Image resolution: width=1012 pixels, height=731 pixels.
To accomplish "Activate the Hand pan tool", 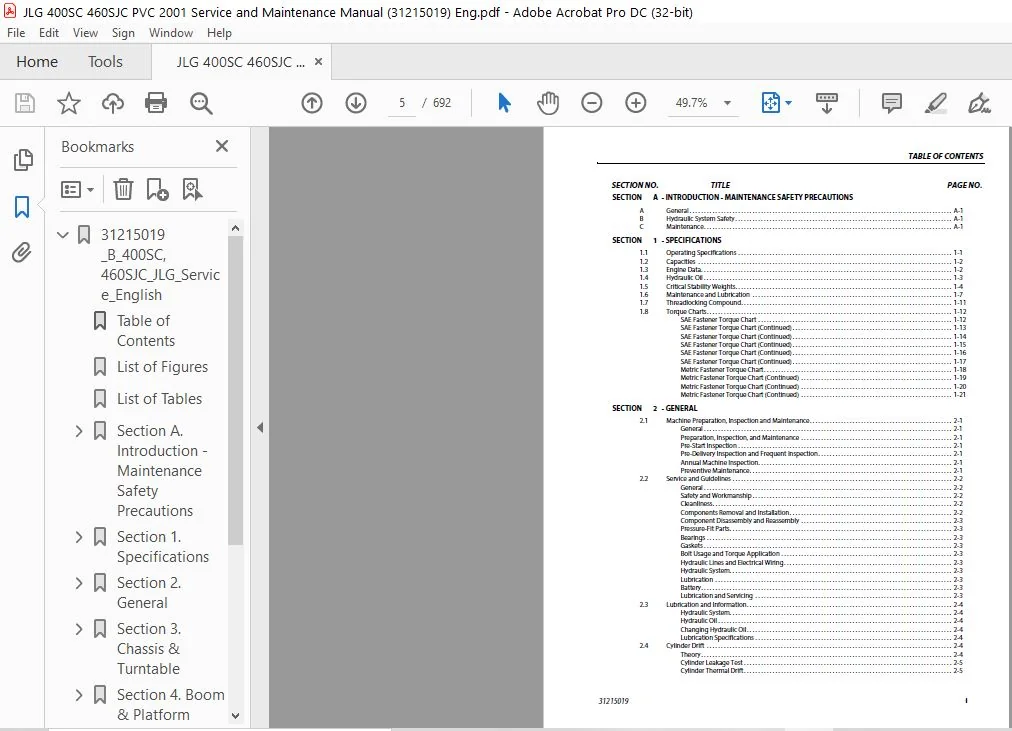I will (548, 103).
